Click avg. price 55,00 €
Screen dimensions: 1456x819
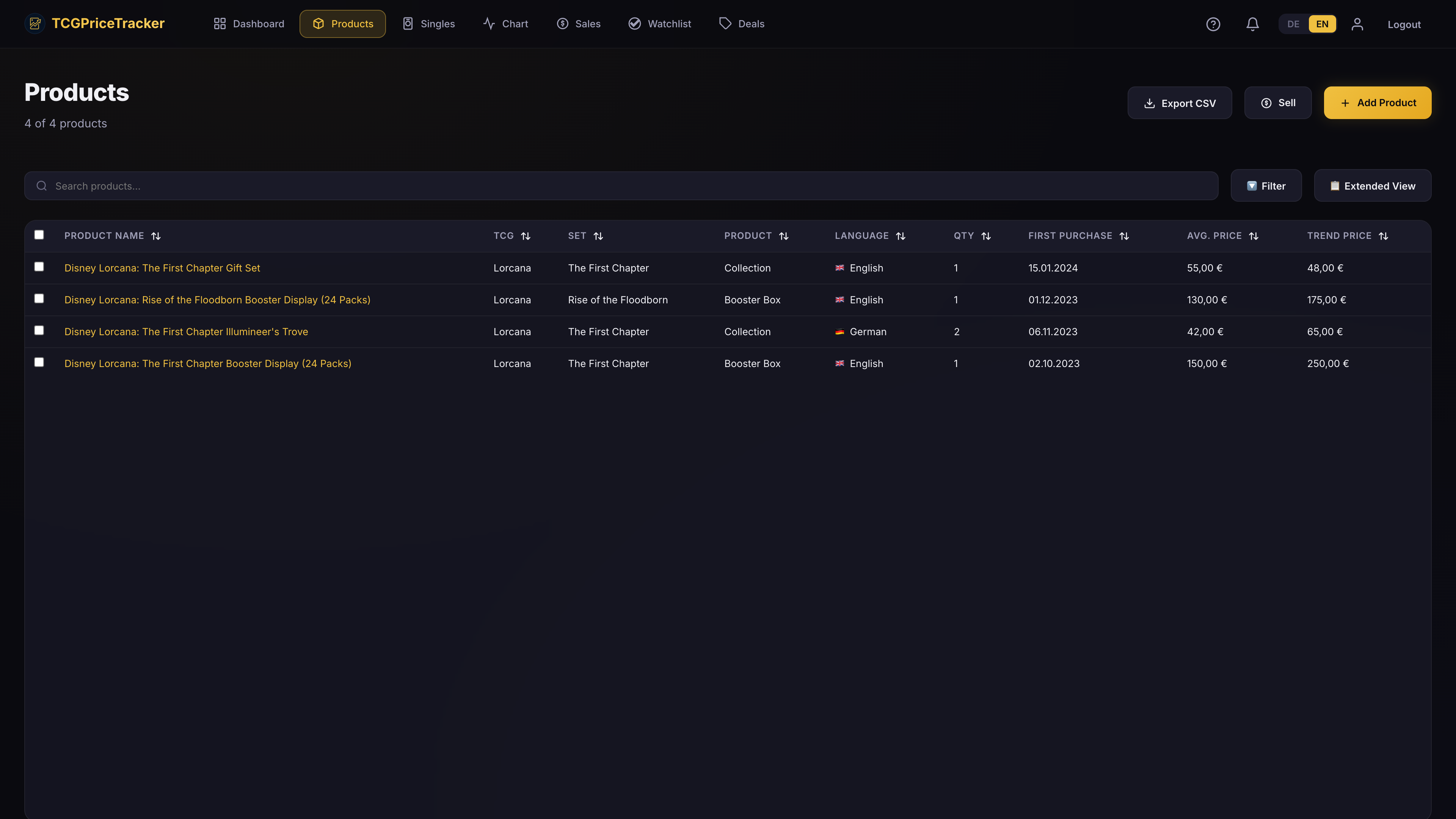(1205, 268)
